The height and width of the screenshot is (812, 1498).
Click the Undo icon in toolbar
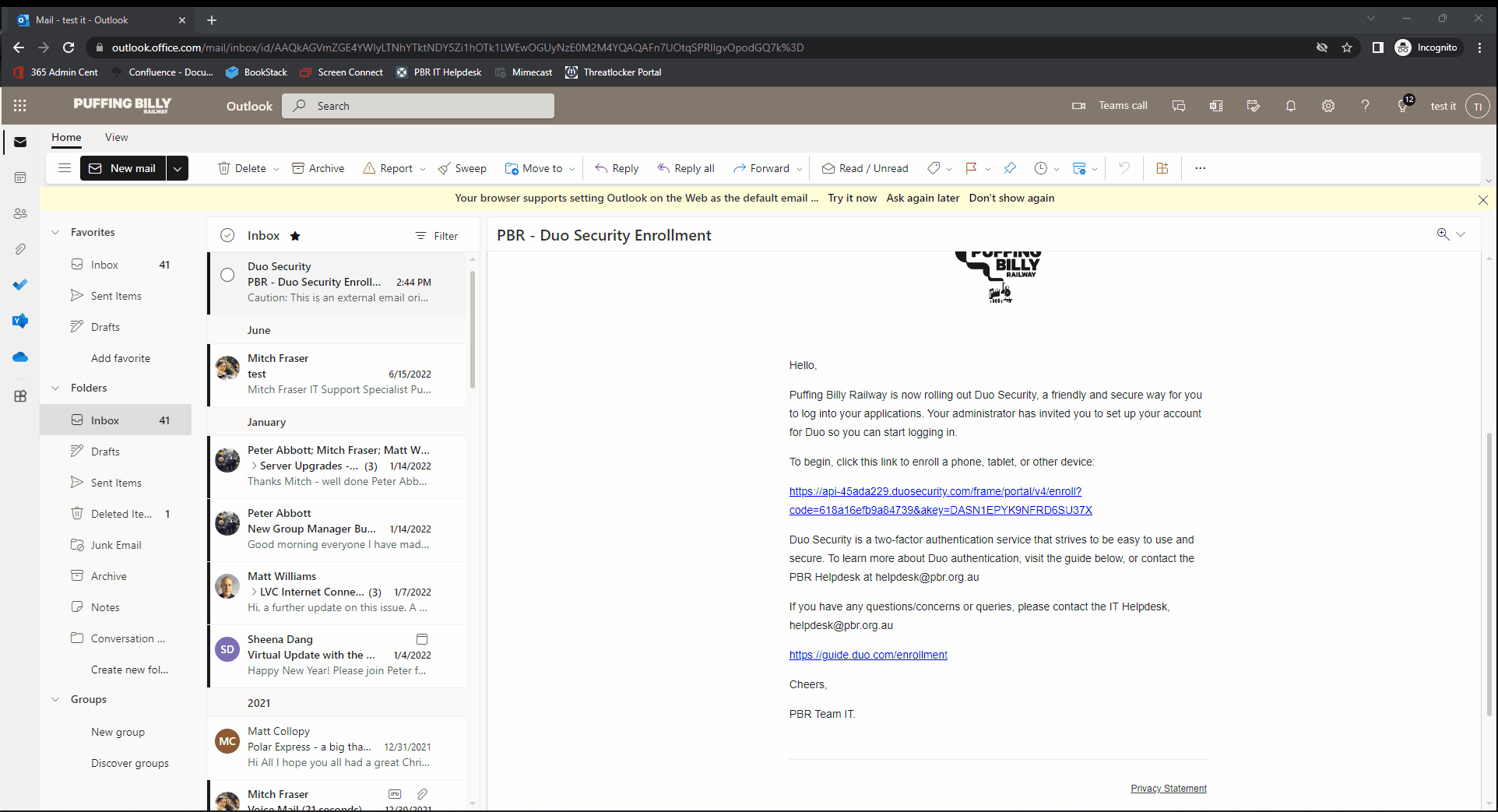click(x=1123, y=168)
